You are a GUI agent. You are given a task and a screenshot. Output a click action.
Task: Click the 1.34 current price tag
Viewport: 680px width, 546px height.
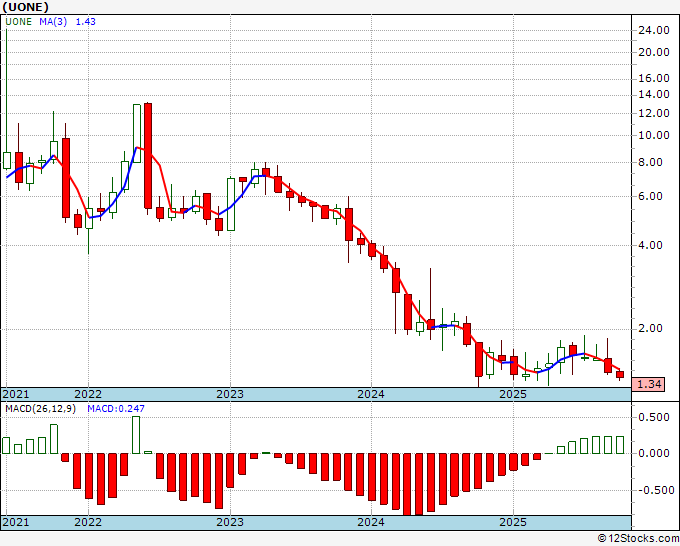[x=650, y=385]
